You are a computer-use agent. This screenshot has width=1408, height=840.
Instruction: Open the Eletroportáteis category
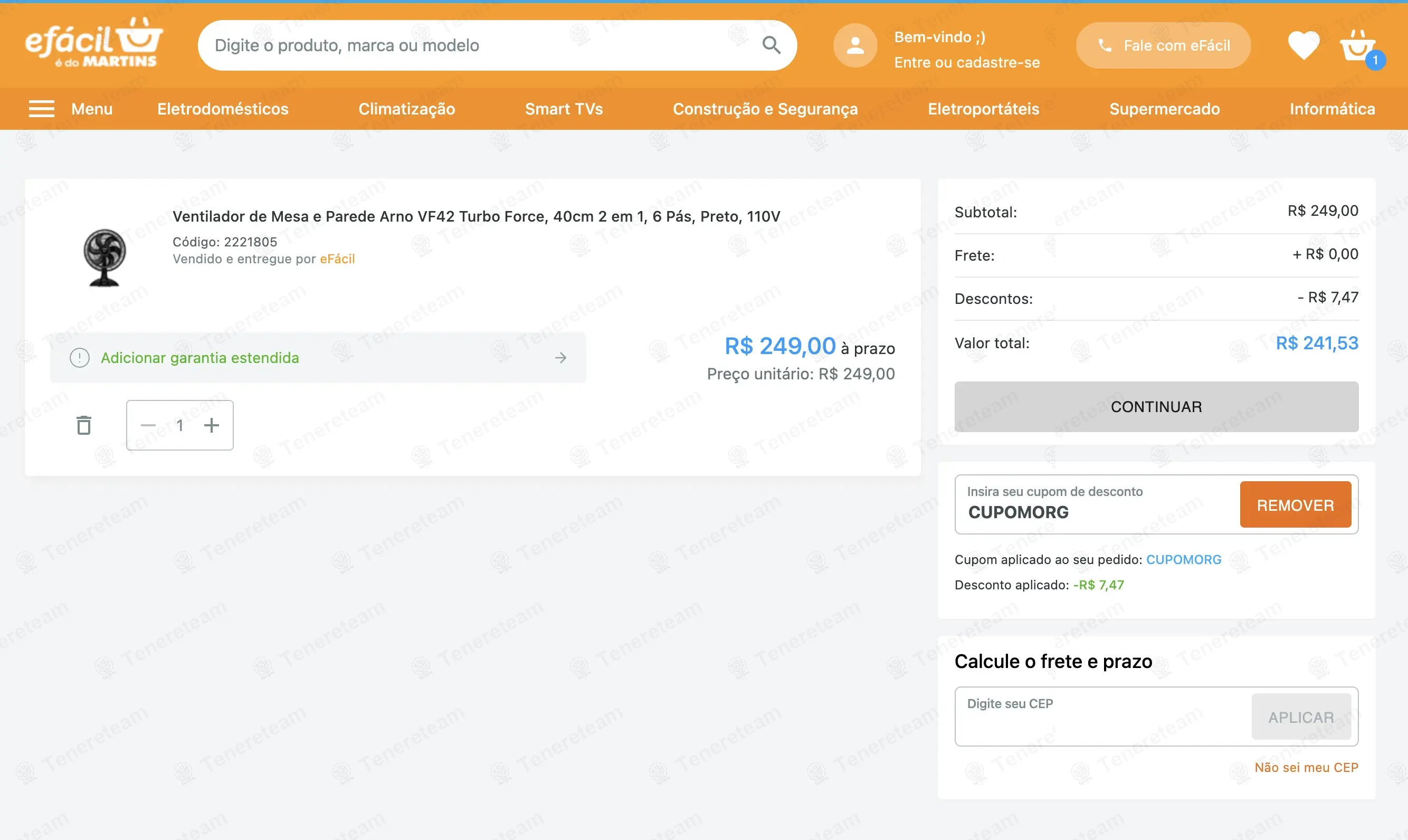[983, 109]
